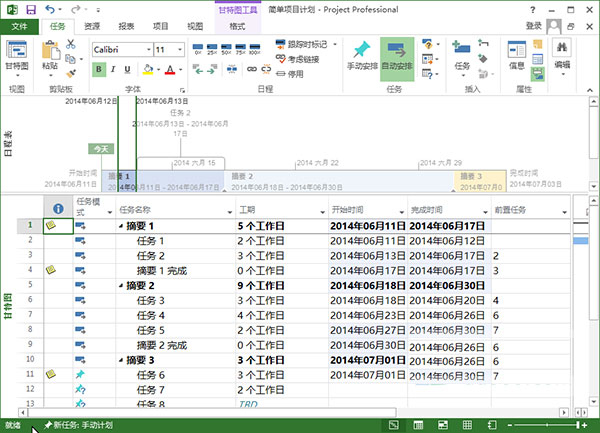The image size is (600, 433).
Task: Open the 任务名称 column filter dropdown
Action: click(x=230, y=212)
